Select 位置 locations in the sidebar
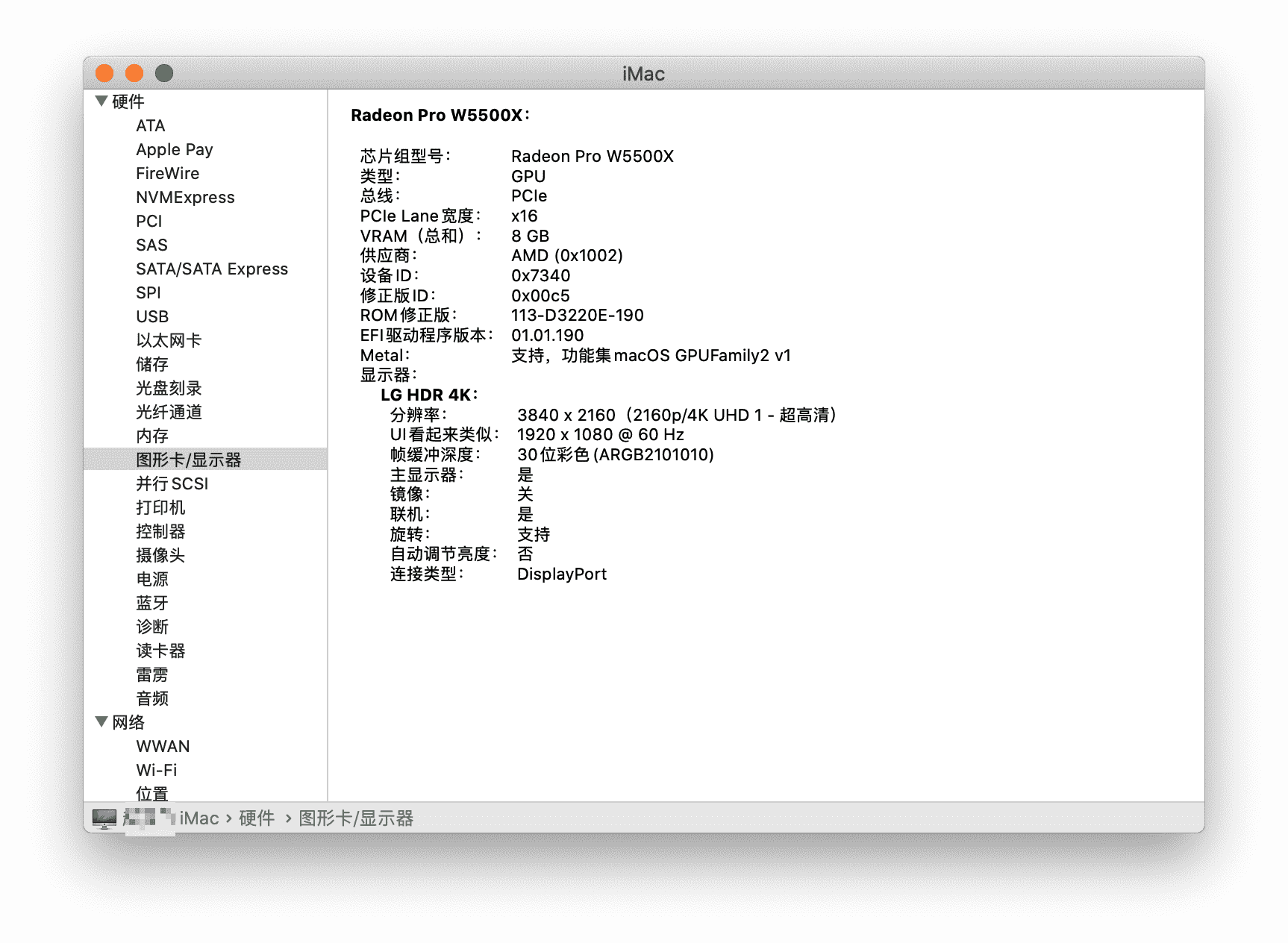This screenshot has height=943, width=1288. click(x=152, y=794)
